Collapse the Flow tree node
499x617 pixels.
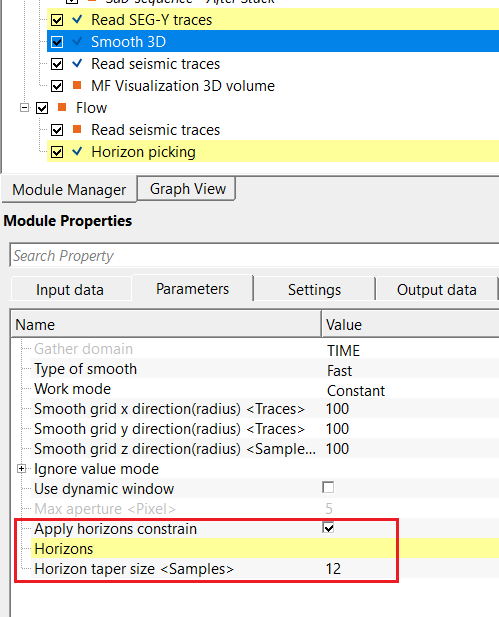(24, 107)
